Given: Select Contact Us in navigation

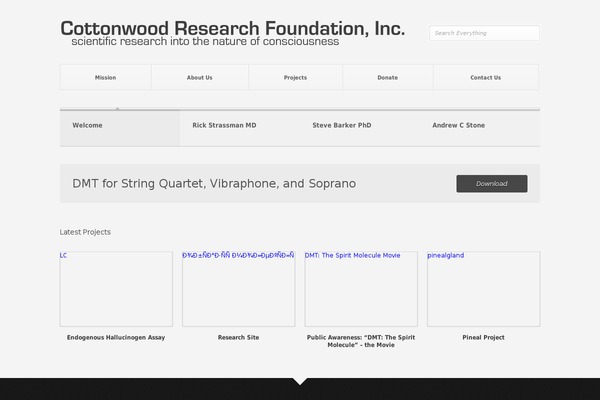Looking at the screenshot, I should point(486,77).
